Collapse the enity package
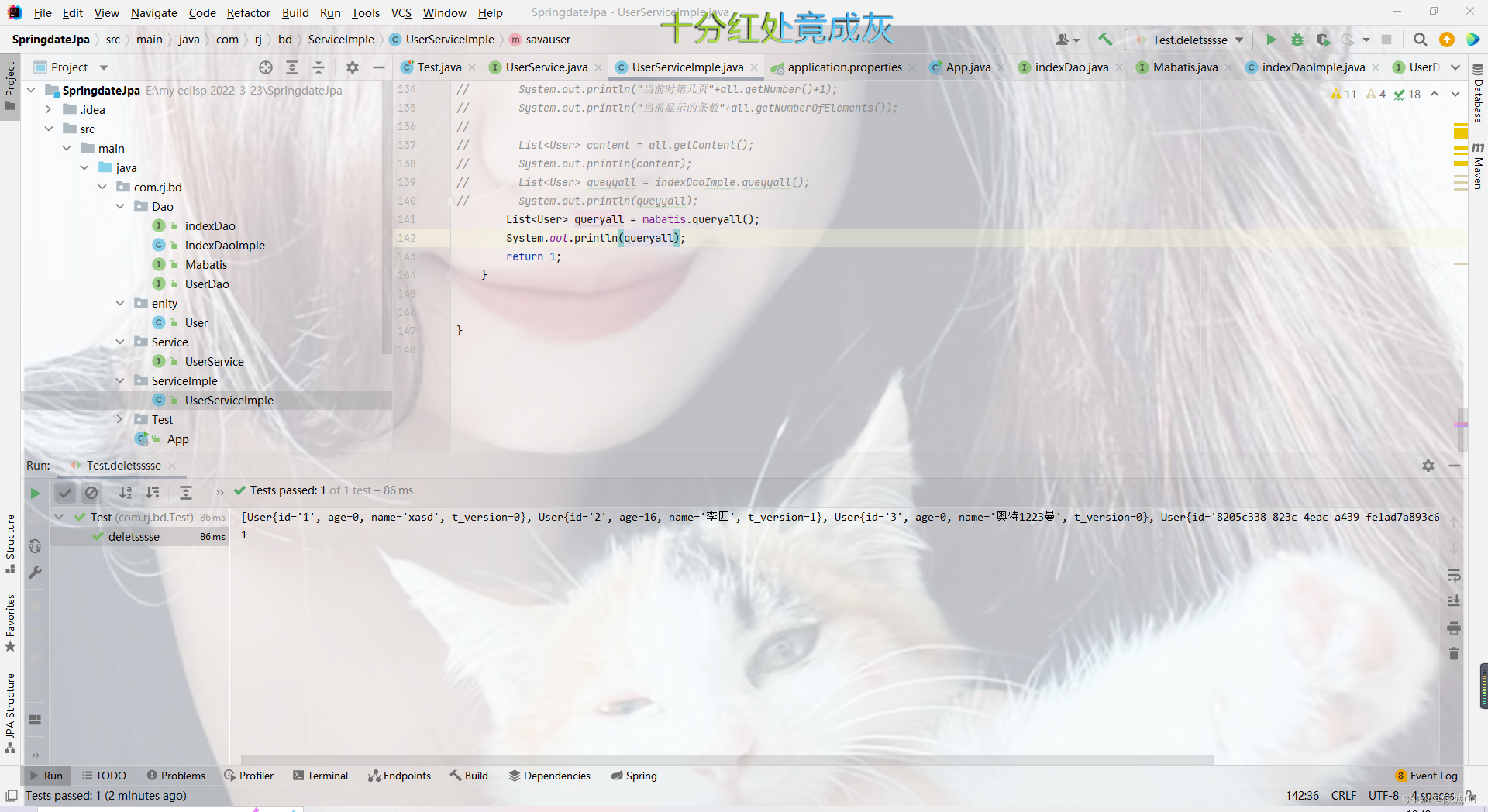The image size is (1488, 812). click(x=120, y=303)
